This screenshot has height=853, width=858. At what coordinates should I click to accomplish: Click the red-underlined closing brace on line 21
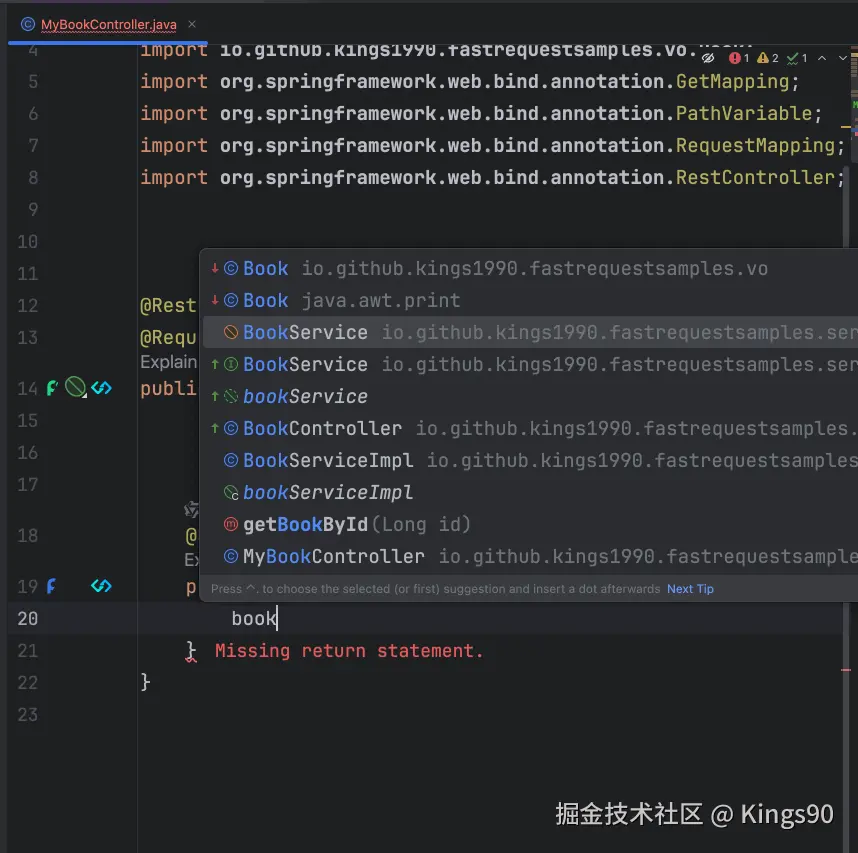[x=190, y=651]
